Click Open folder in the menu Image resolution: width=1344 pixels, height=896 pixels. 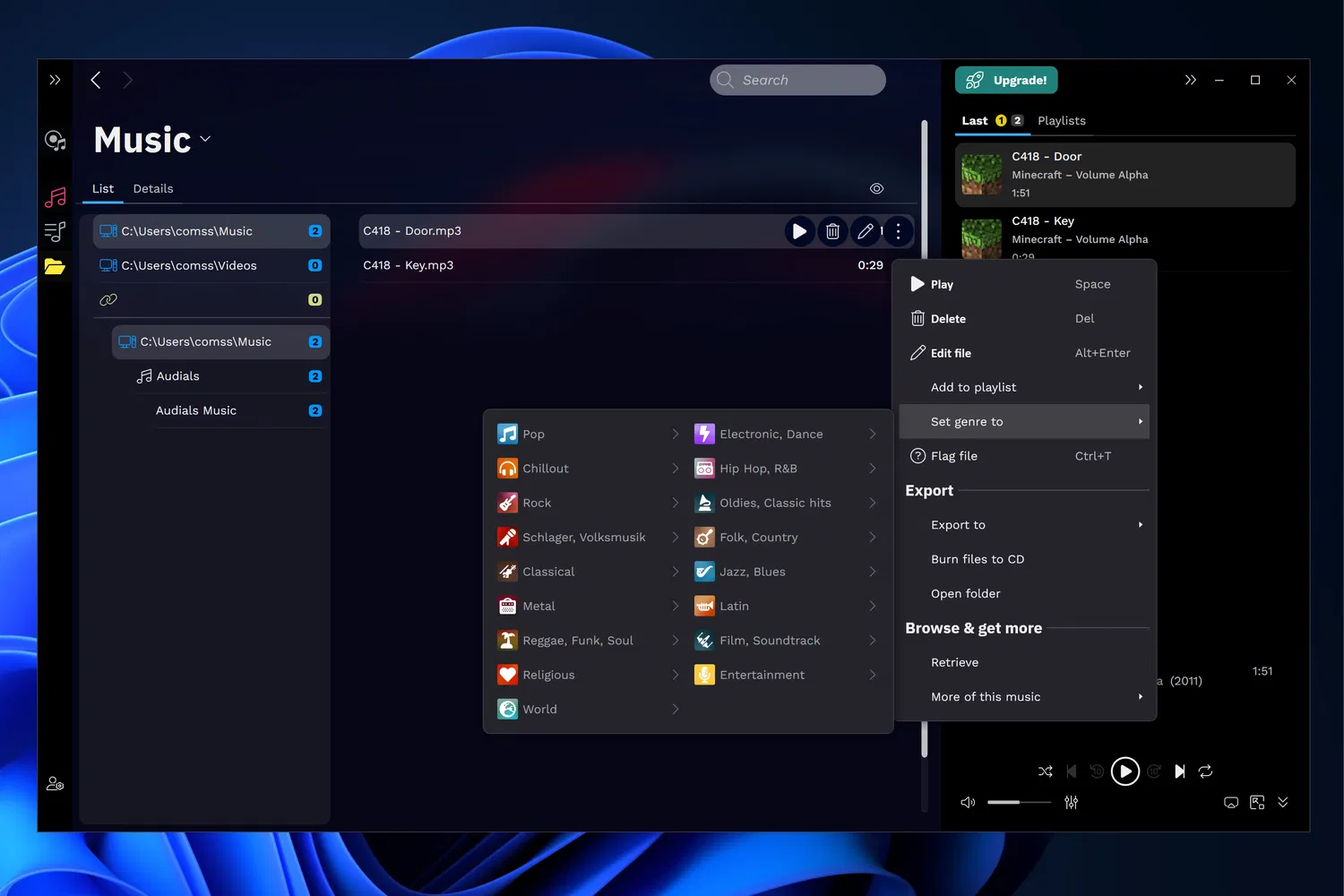[x=1024, y=594]
